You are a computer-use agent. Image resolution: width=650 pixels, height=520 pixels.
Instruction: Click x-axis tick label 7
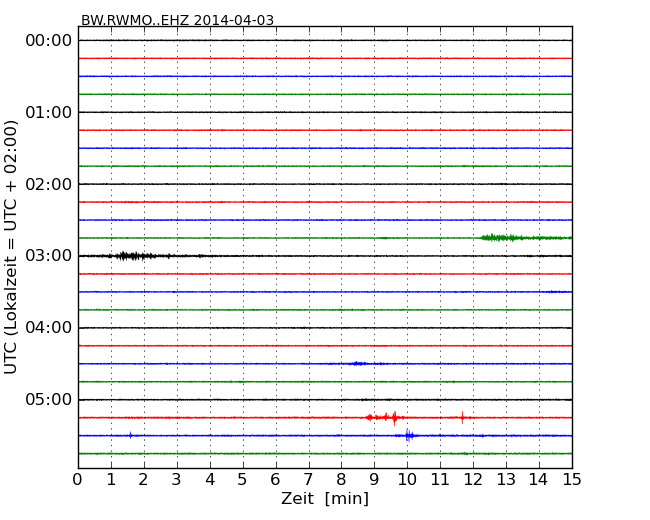(308, 479)
